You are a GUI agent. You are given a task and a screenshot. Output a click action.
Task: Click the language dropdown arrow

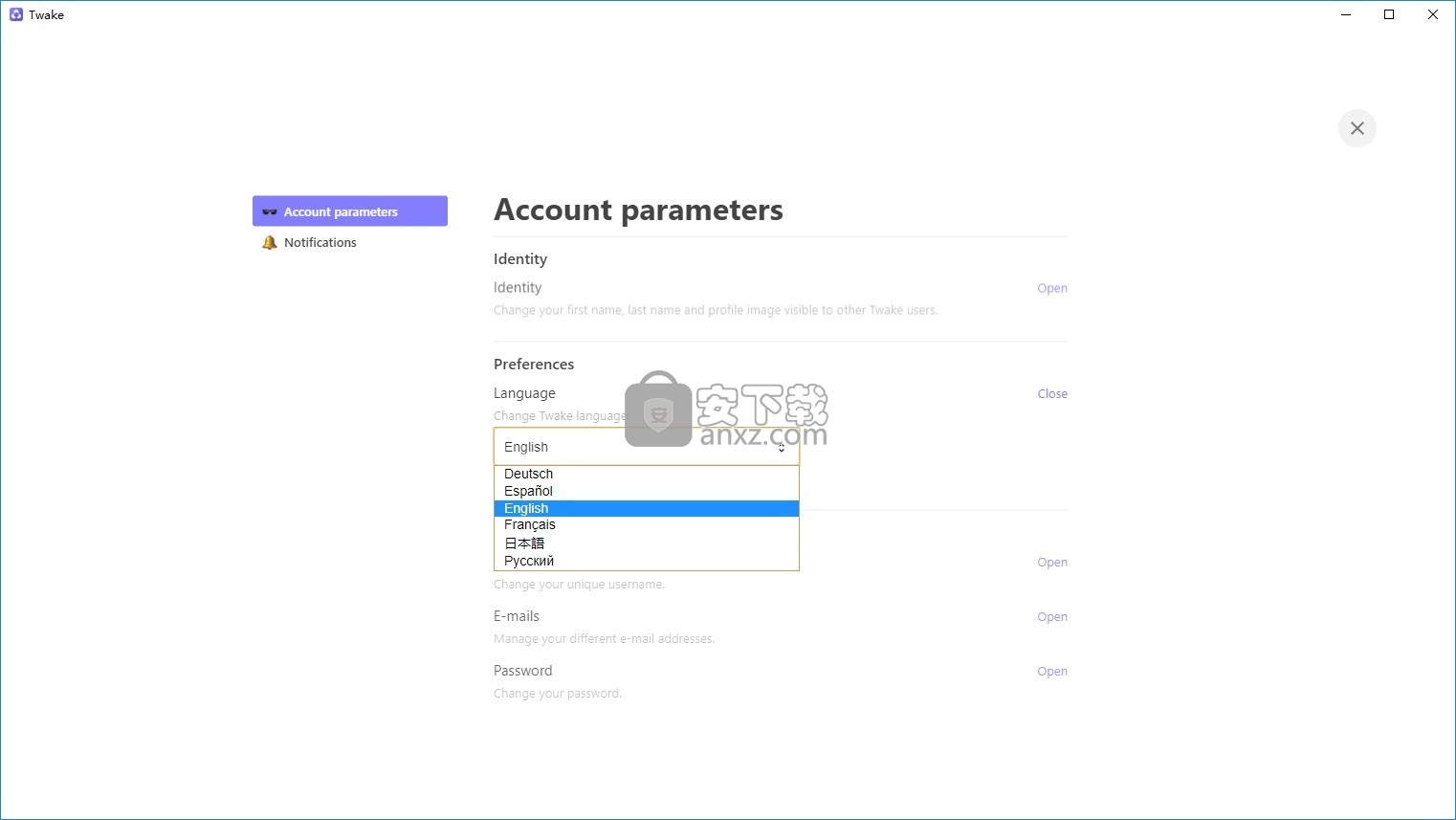coord(782,448)
